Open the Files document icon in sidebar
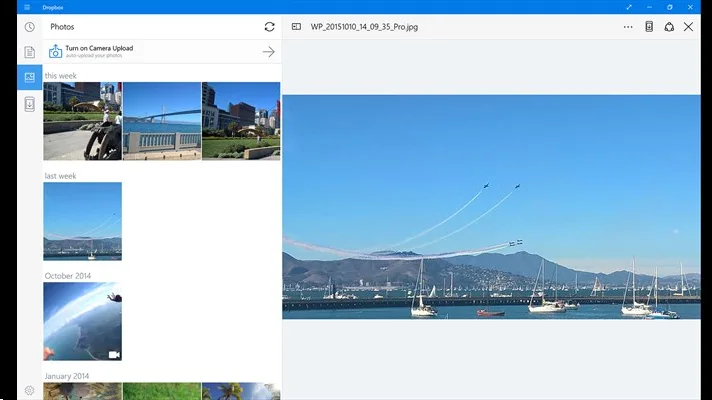The width and height of the screenshot is (712, 400). 30,52
